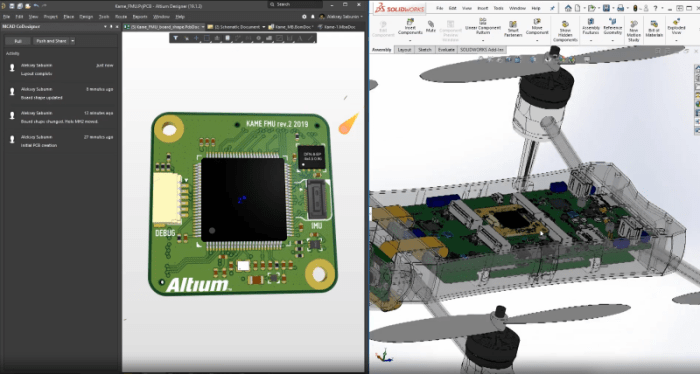Click Reference Geometry tool
Viewport: 700px width, 374px height.
tap(612, 26)
